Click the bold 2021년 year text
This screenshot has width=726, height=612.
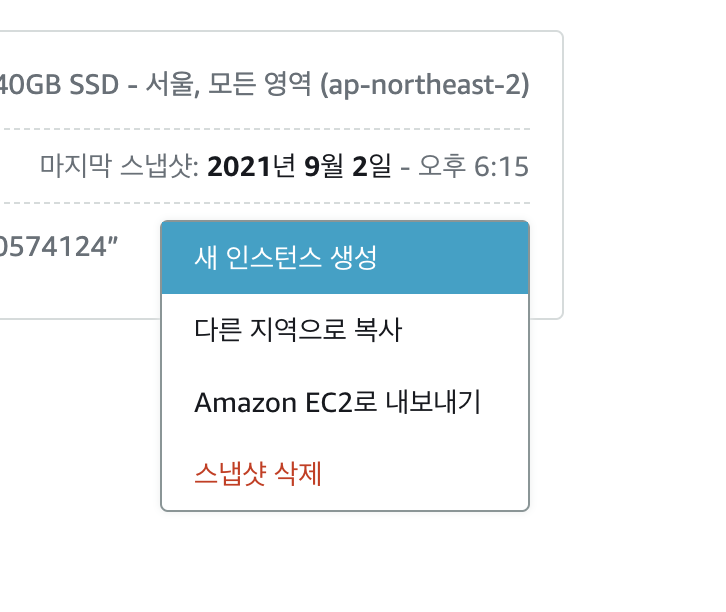[251, 166]
